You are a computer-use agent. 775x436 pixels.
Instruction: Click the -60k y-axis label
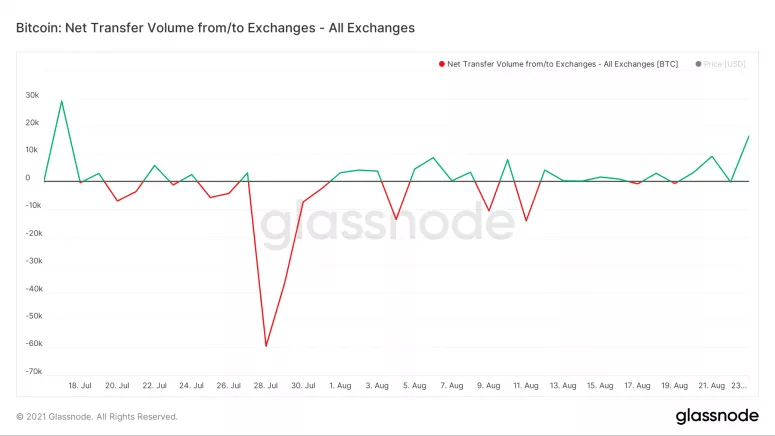pyautogui.click(x=32, y=343)
